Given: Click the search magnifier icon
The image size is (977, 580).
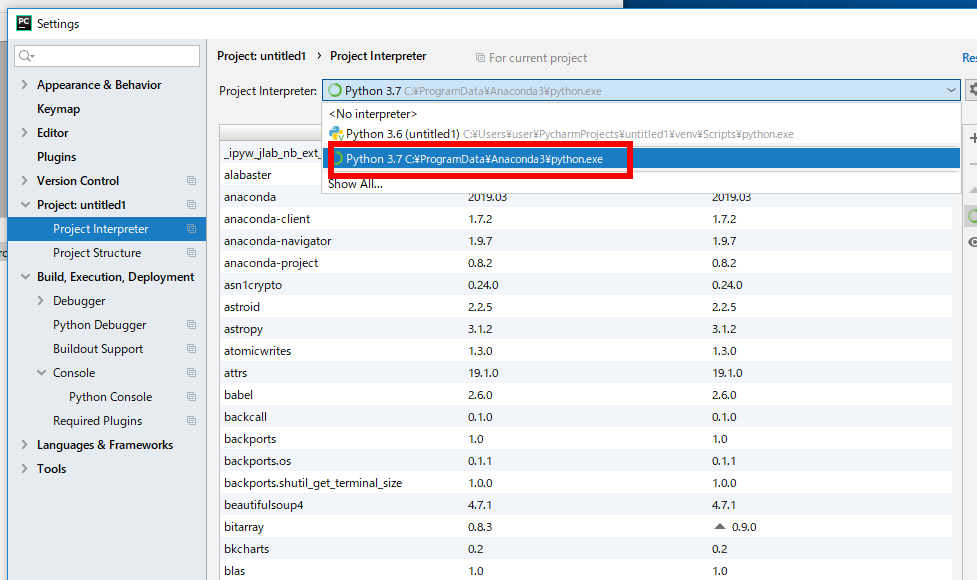Looking at the screenshot, I should pos(26,56).
